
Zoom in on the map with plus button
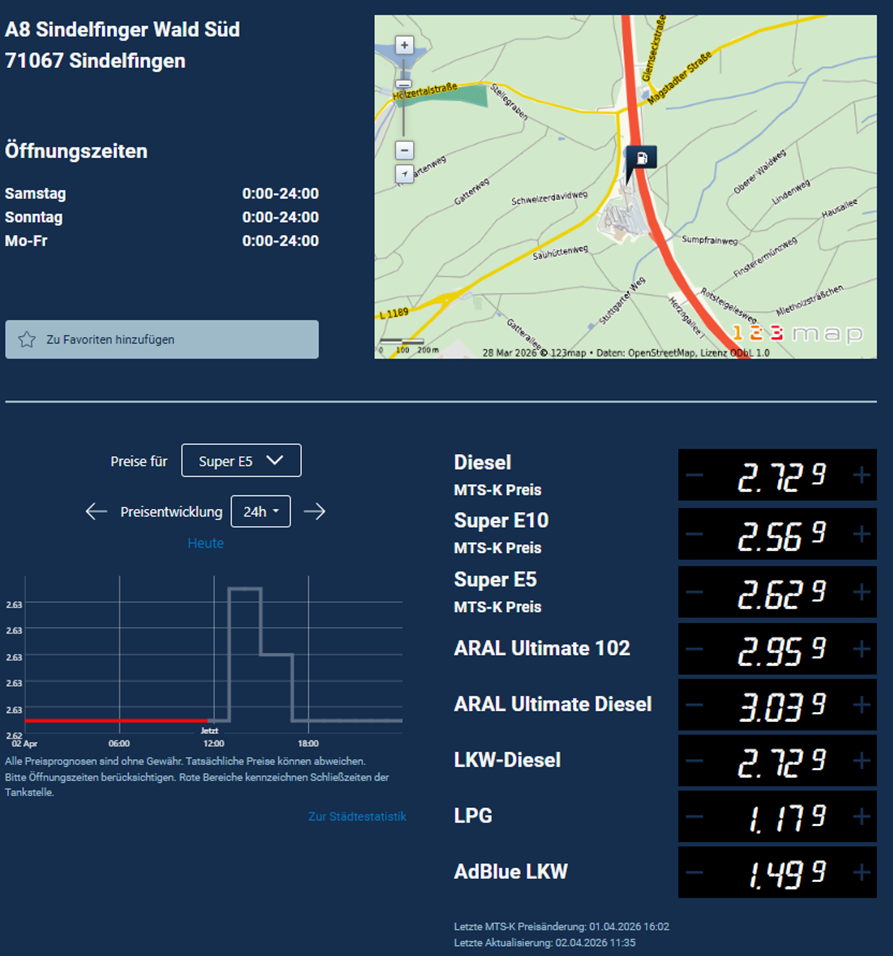point(404,45)
